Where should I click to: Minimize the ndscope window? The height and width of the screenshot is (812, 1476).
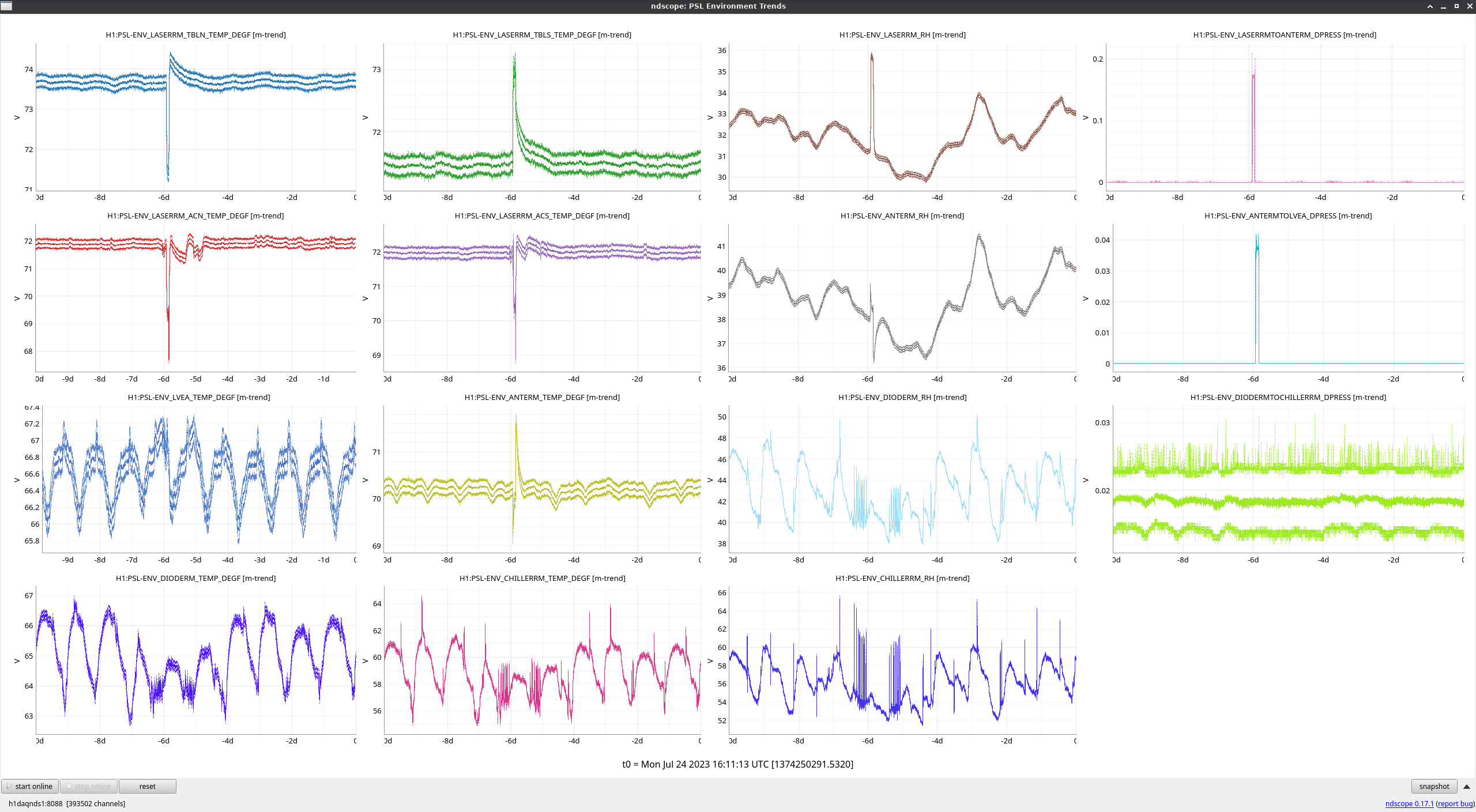point(1443,6)
